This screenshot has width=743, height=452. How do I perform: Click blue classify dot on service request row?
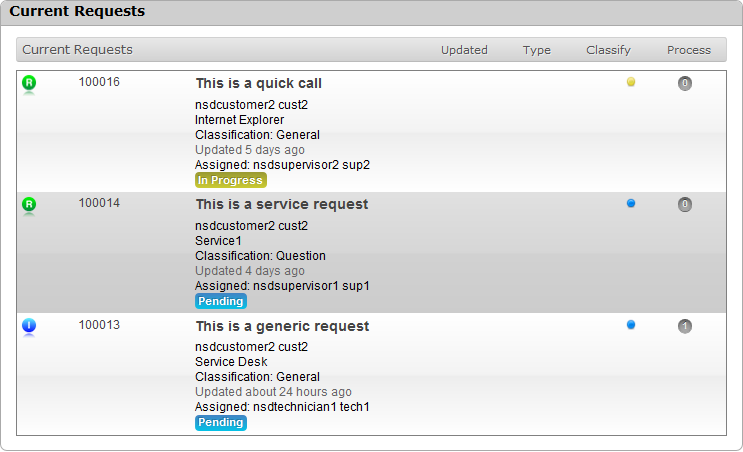click(631, 203)
